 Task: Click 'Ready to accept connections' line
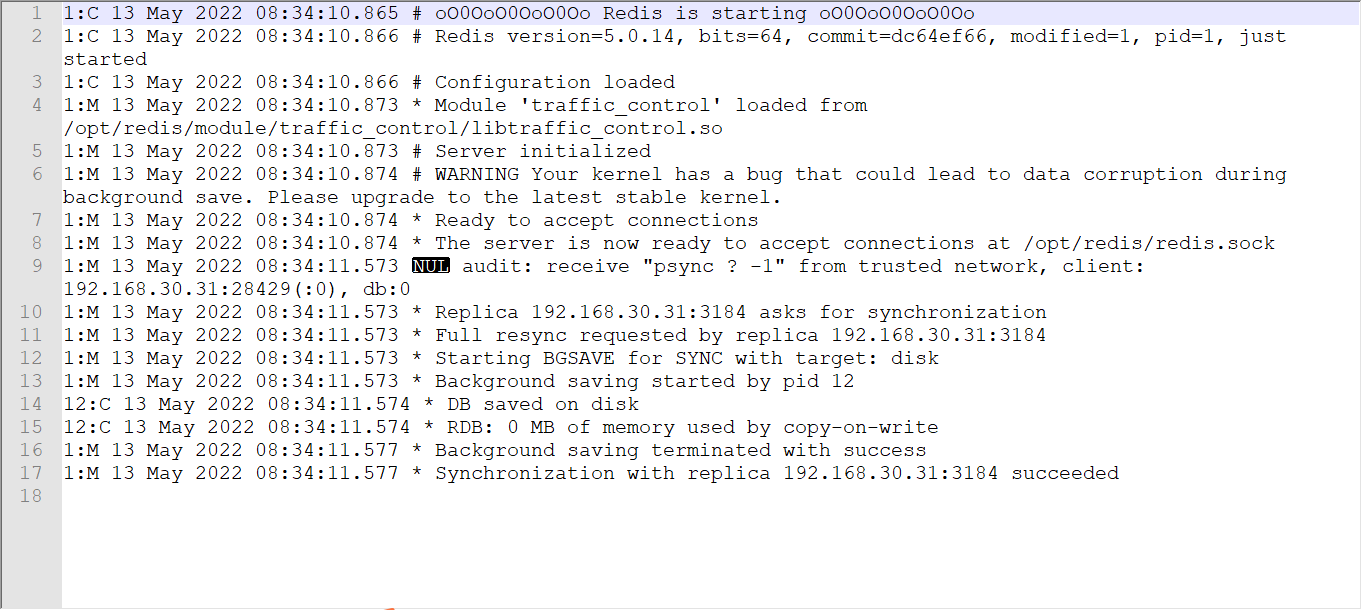596,220
